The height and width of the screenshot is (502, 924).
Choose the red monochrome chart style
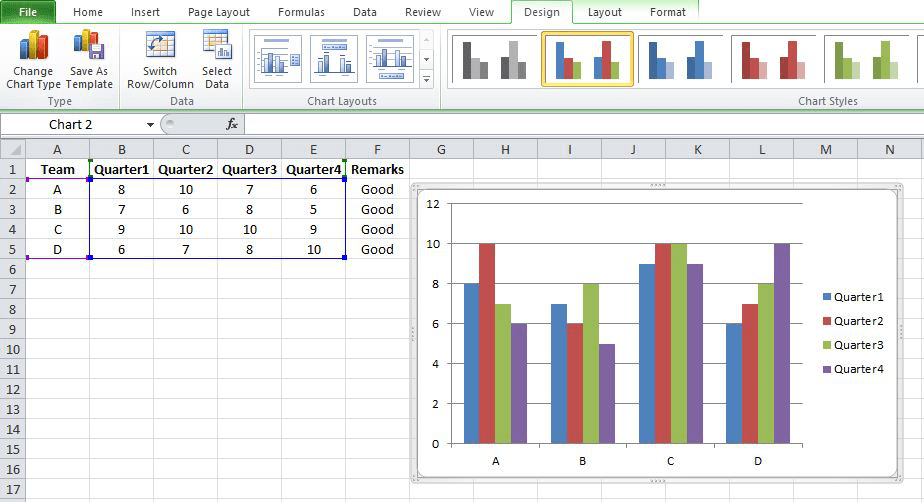click(773, 59)
